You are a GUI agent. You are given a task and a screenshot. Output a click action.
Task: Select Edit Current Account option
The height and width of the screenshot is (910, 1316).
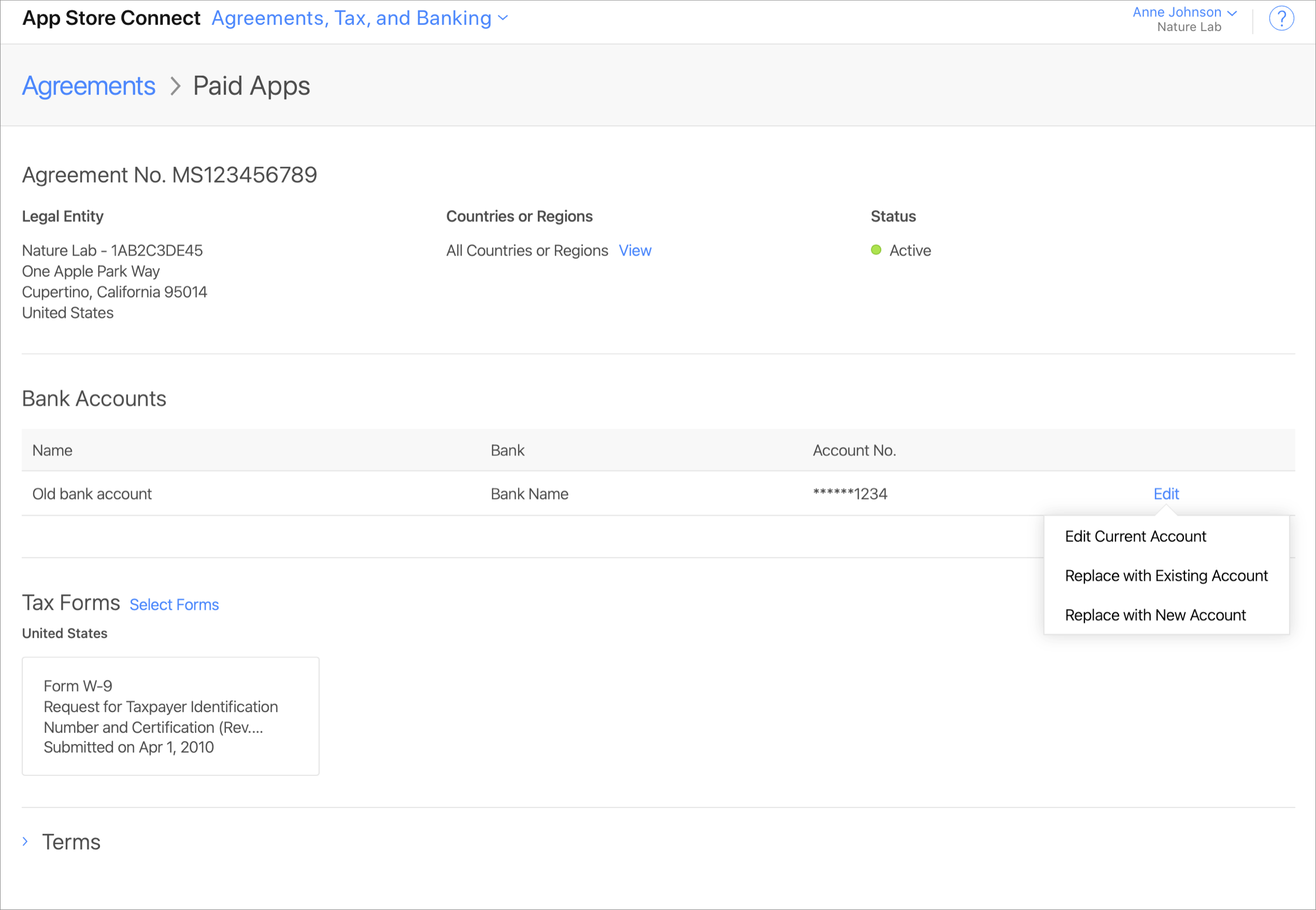[x=1135, y=536]
